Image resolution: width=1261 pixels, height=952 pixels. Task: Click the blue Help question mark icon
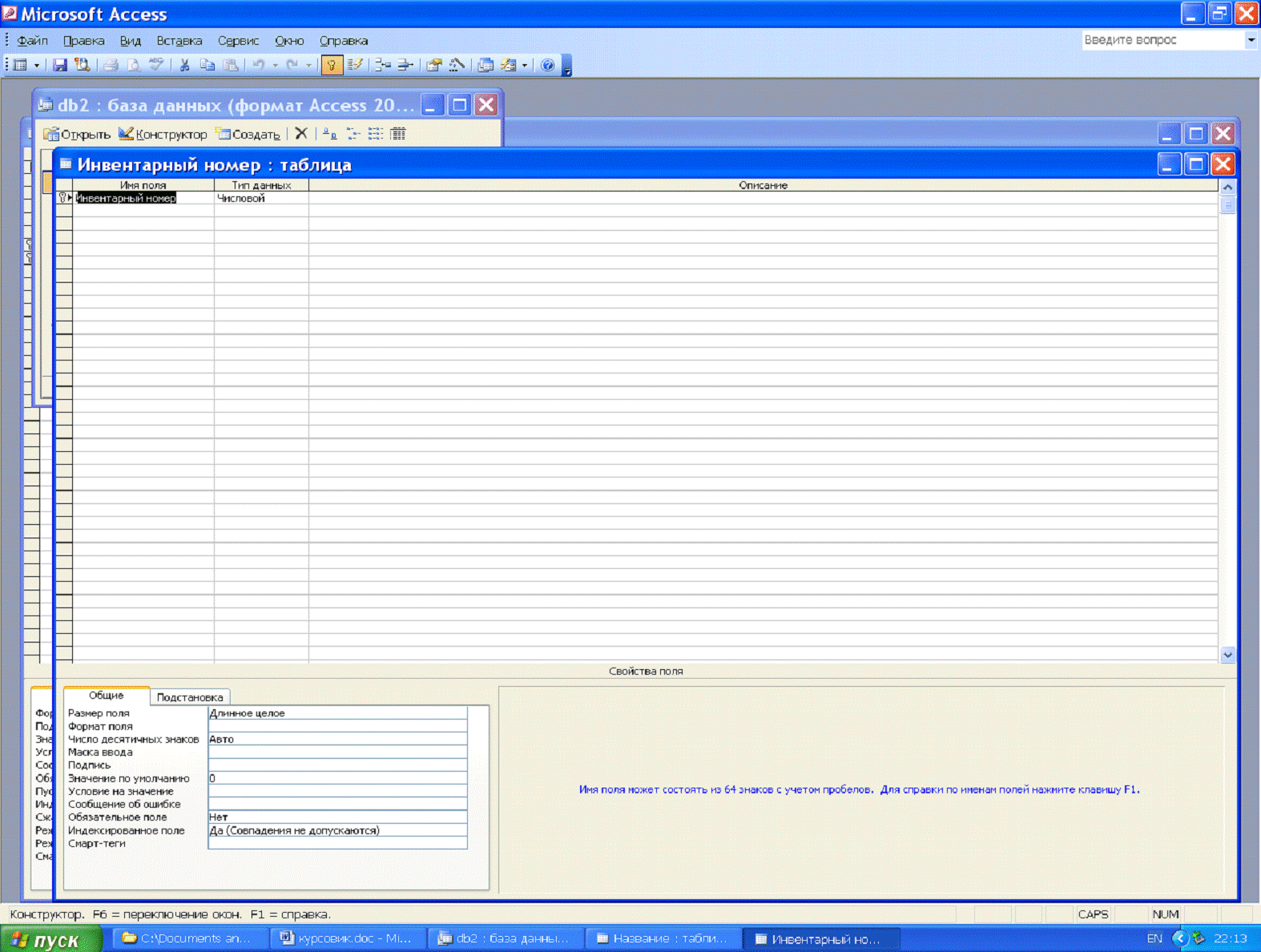[x=547, y=66]
